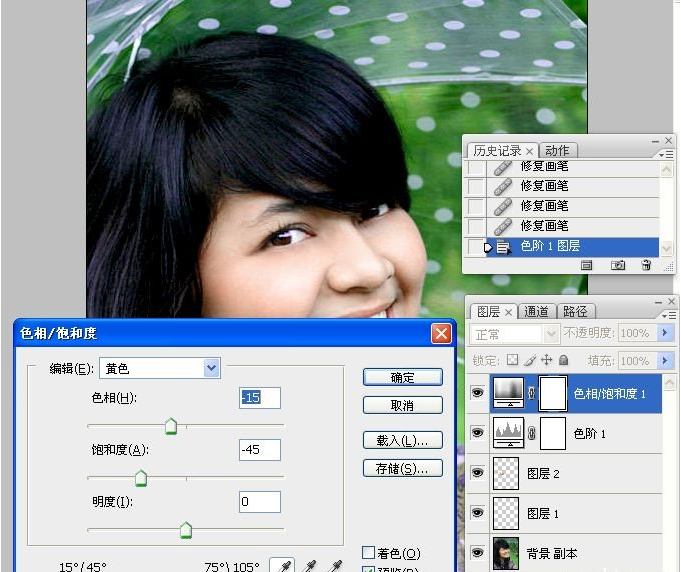Image resolution: width=681 pixels, height=572 pixels.
Task: Click the 饱和度 value field showing -45
Action: [260, 450]
